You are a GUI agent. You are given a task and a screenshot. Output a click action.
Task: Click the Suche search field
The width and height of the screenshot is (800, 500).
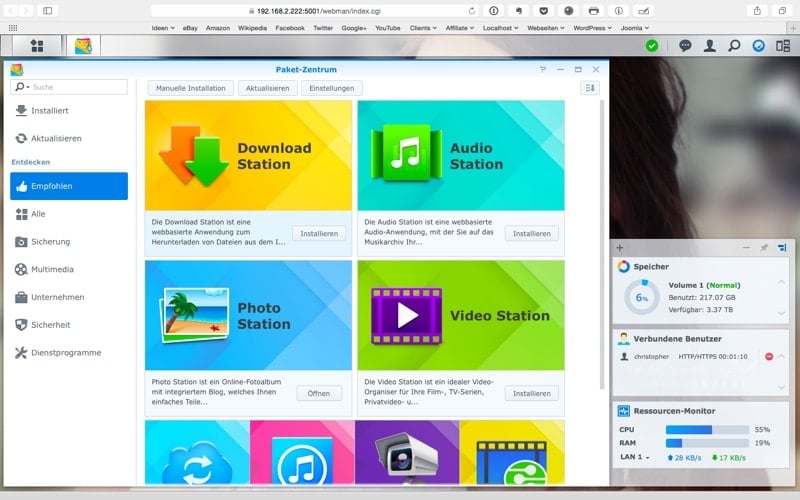[x=69, y=87]
